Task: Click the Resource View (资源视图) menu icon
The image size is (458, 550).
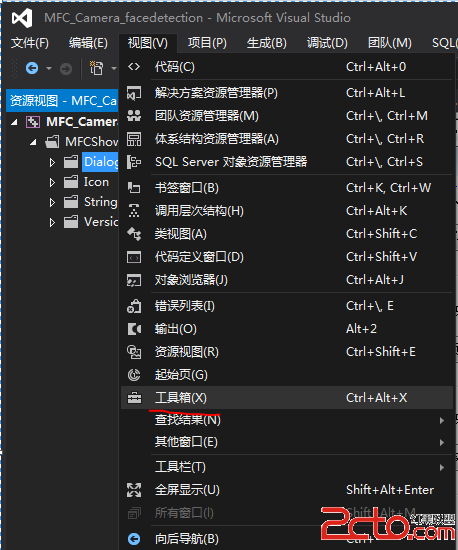Action: pos(134,352)
